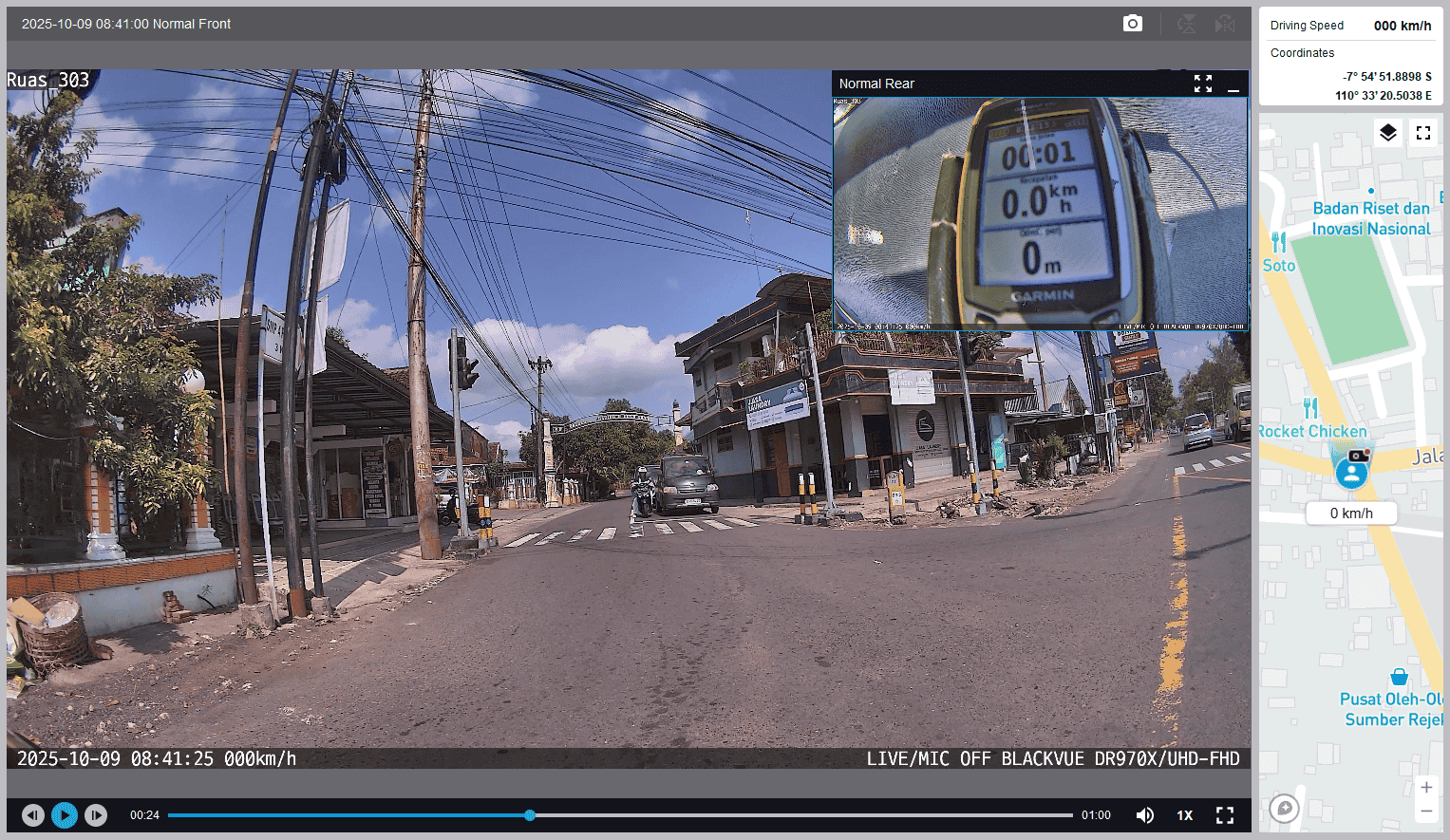Minimize the Normal Rear picture-in-picture window

(x=1233, y=84)
